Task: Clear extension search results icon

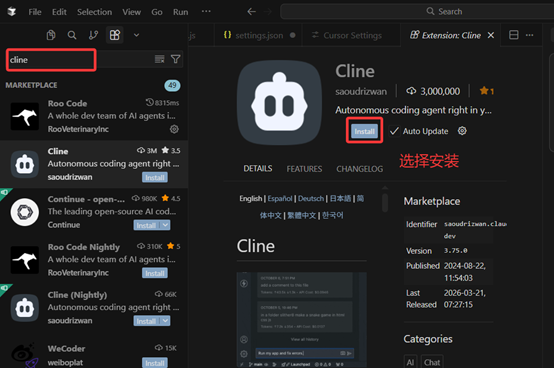Action: [x=159, y=59]
